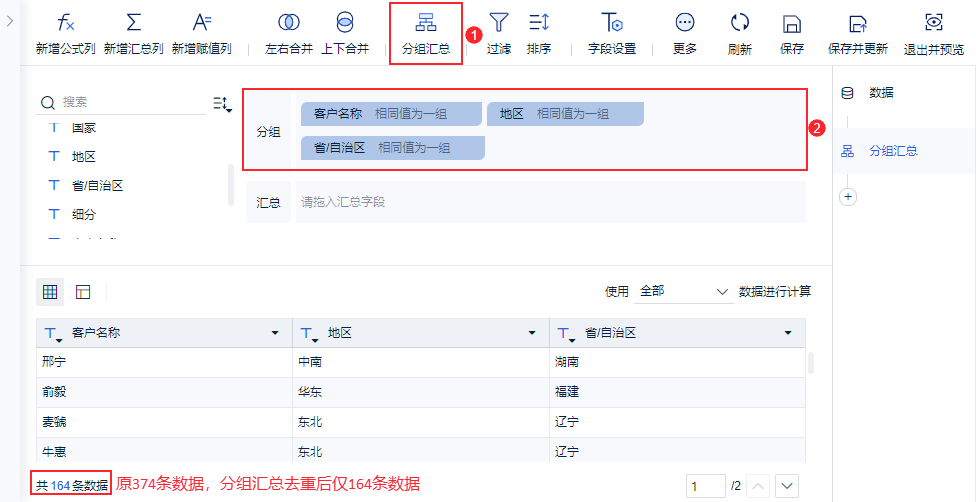
Task: Open the 全部 data range dropdown
Action: tap(683, 291)
